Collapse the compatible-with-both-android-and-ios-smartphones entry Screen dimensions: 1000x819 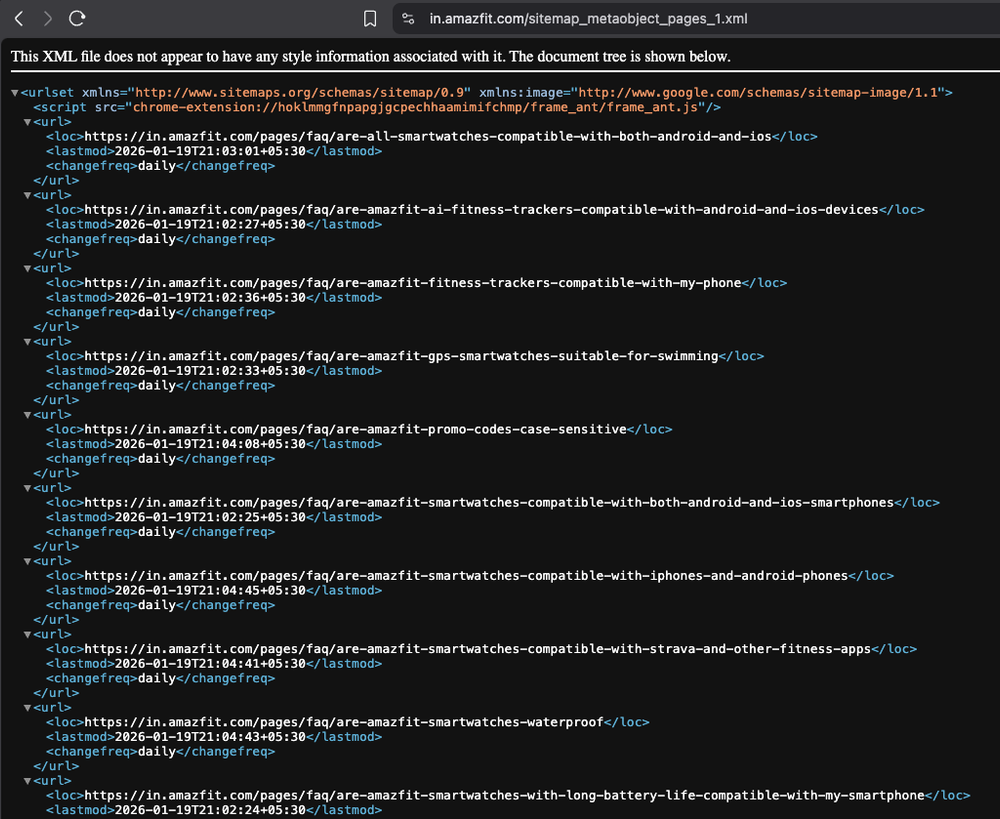[x=25, y=487]
